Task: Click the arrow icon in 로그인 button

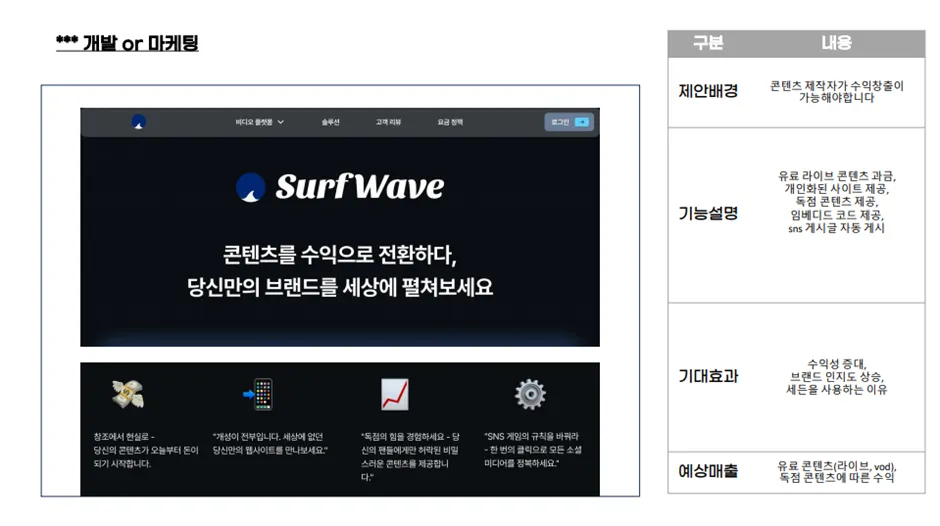Action: click(x=582, y=122)
